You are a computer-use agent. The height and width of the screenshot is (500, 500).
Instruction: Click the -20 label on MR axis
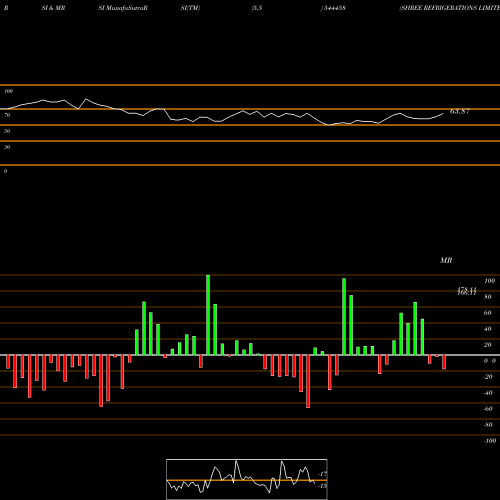pyautogui.click(x=488, y=377)
